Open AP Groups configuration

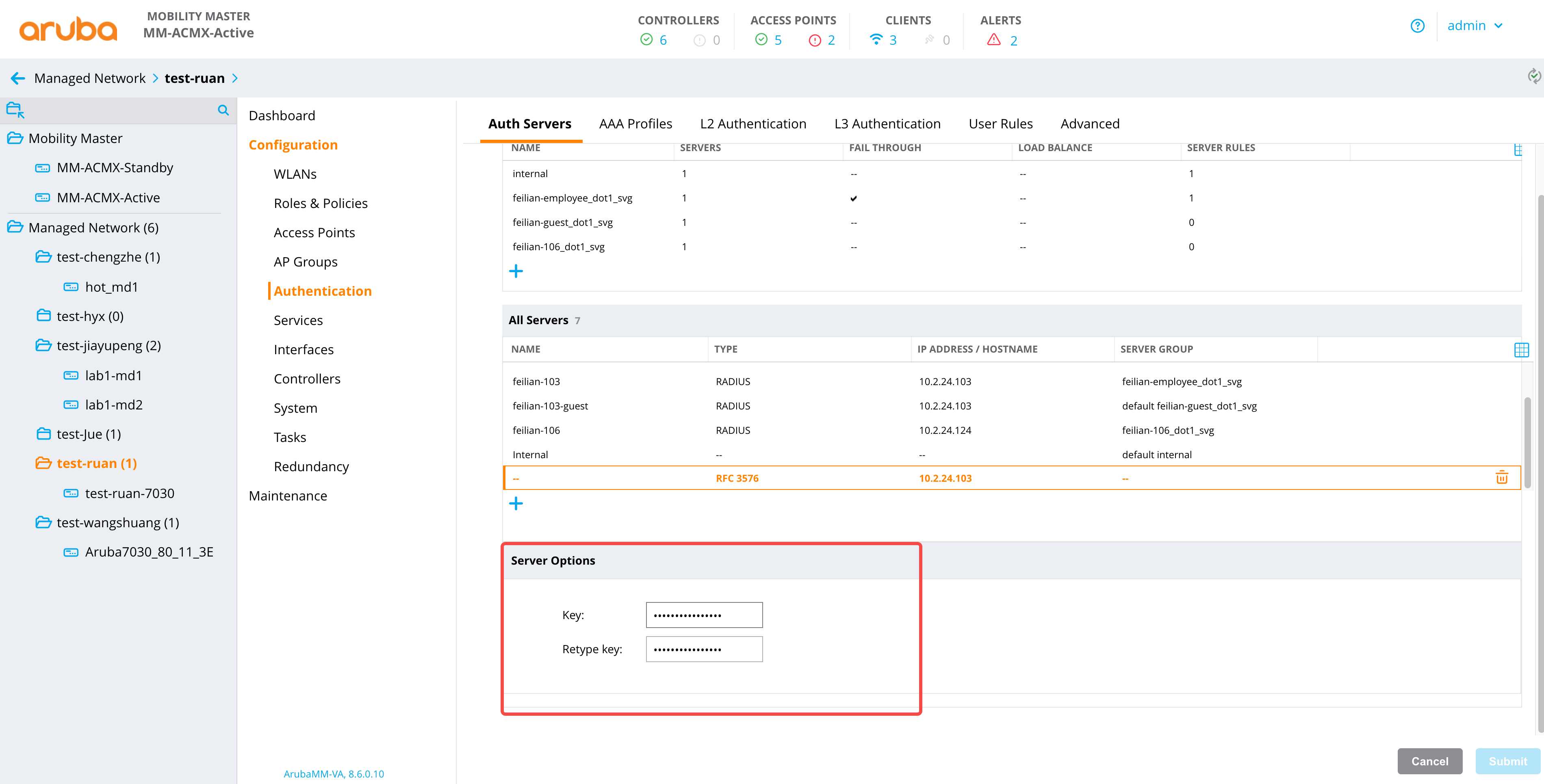click(x=306, y=262)
